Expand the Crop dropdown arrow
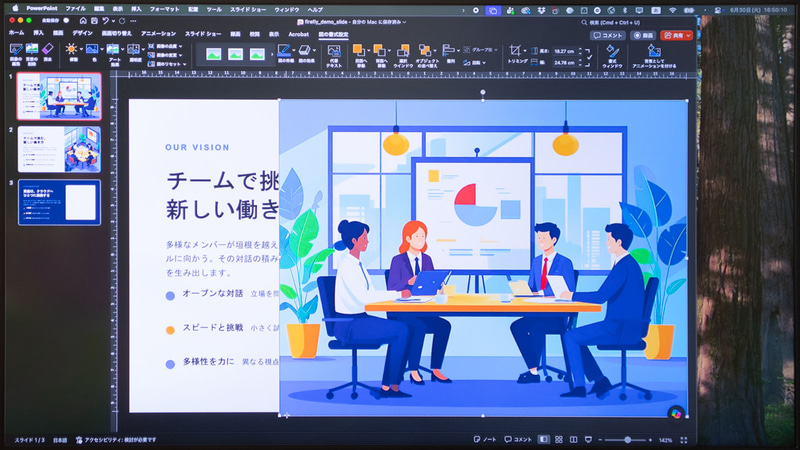 pos(525,50)
